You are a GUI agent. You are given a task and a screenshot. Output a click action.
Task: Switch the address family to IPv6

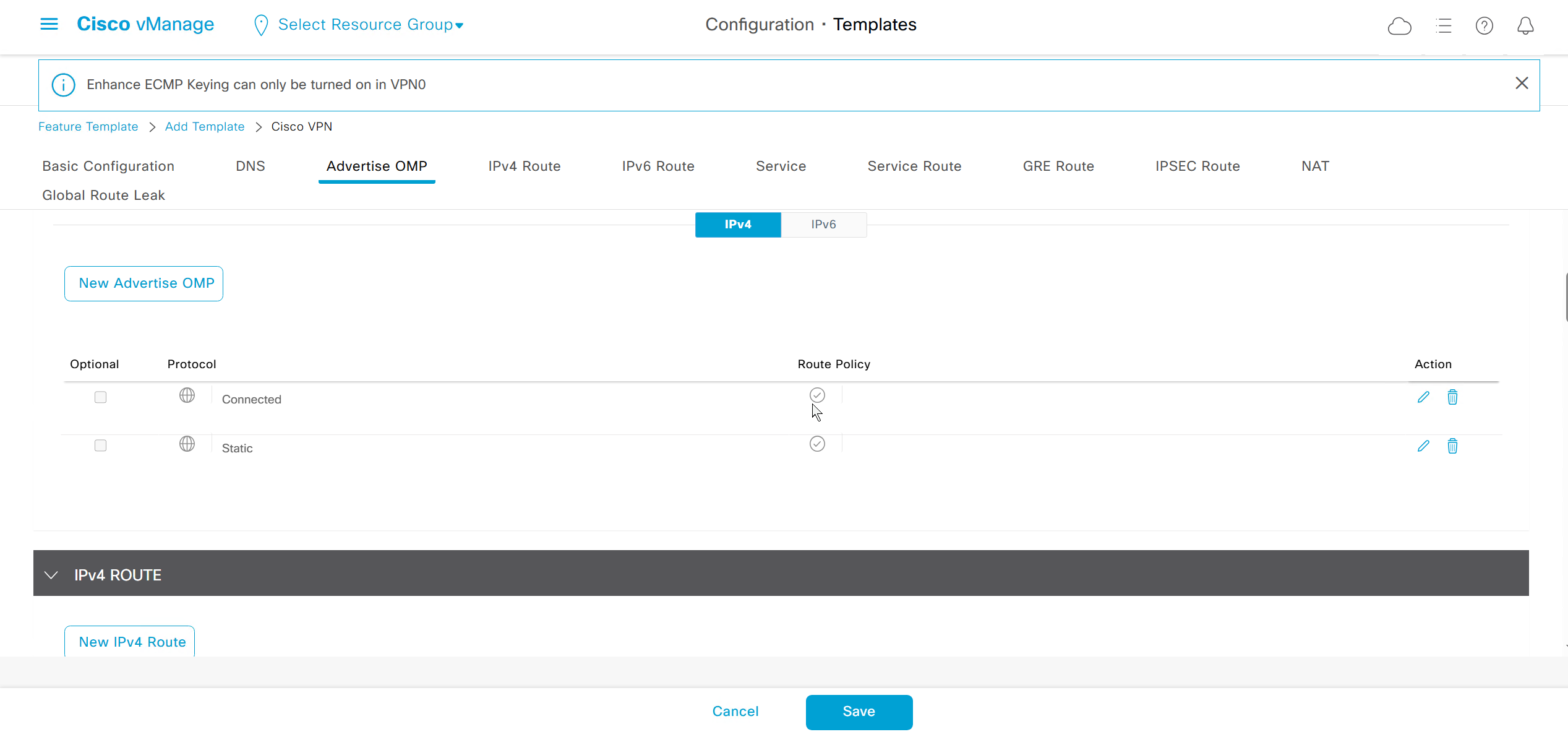click(x=823, y=225)
